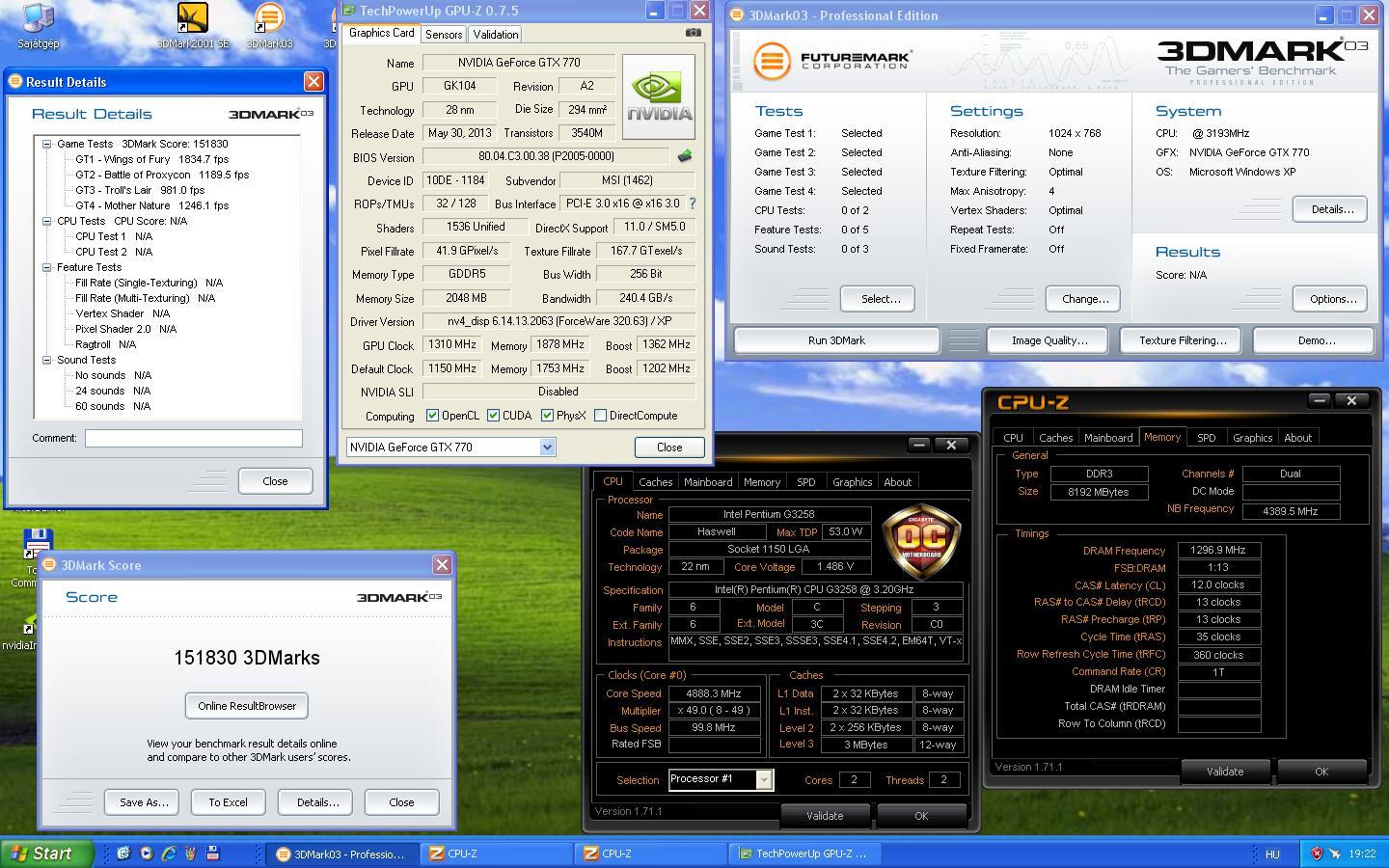Image resolution: width=1389 pixels, height=868 pixels.
Task: Click the BIOS save chip icon in GPU-Z
Action: (x=685, y=155)
